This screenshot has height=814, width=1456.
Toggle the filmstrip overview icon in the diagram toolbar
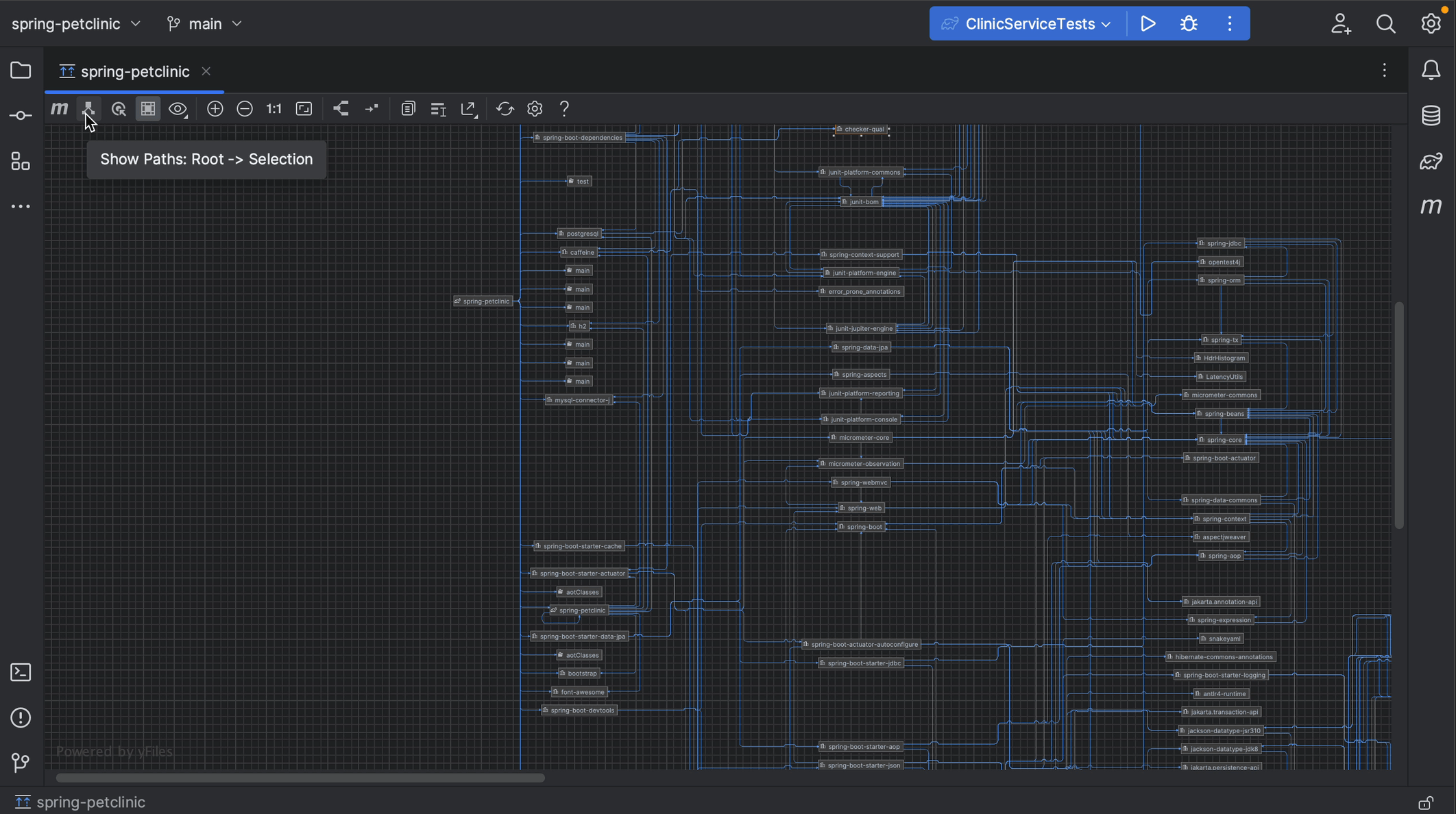[x=147, y=108]
